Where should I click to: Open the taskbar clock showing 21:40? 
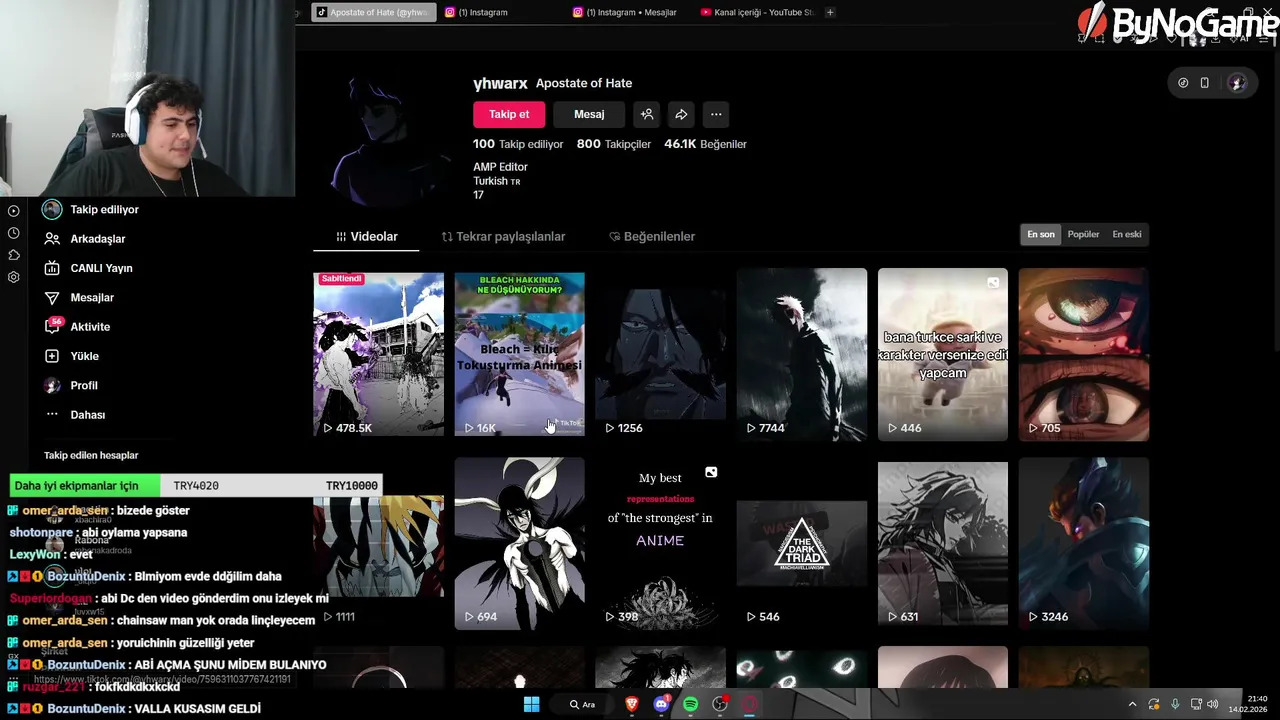(x=1248, y=704)
